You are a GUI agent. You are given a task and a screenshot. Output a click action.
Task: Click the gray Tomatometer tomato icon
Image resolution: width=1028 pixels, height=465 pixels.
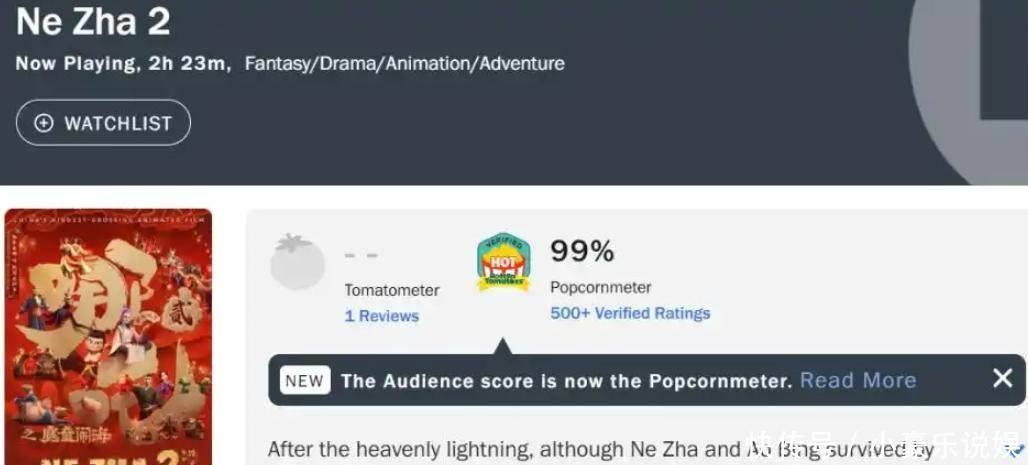pos(297,262)
